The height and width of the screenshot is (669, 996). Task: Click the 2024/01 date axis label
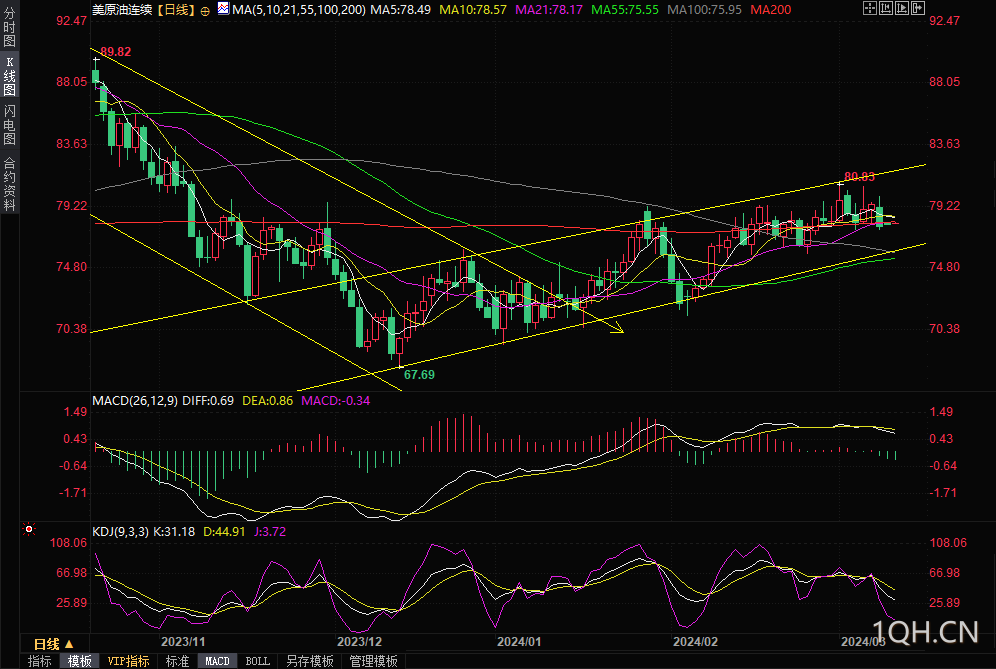519,642
